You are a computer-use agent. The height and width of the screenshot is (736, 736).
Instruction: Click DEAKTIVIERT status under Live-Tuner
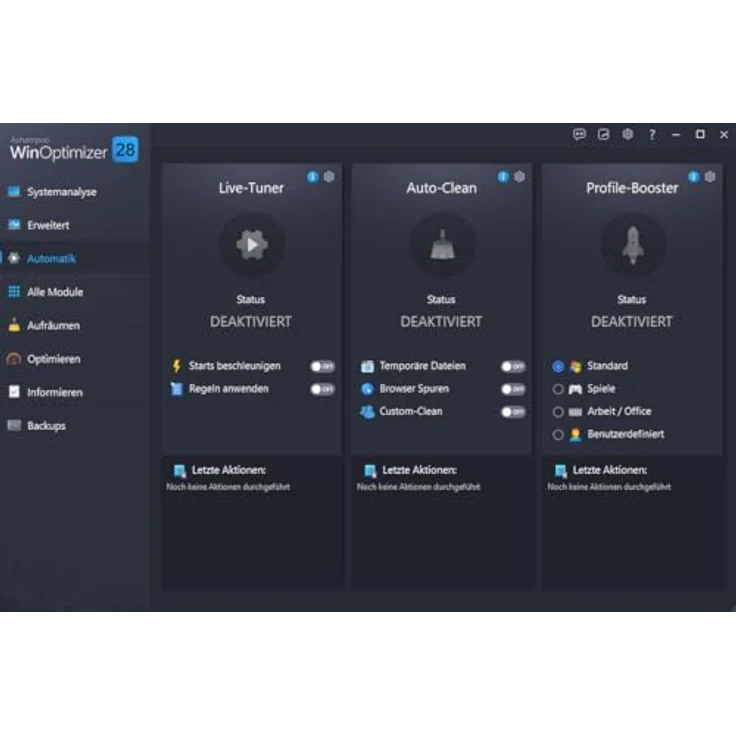(251, 322)
